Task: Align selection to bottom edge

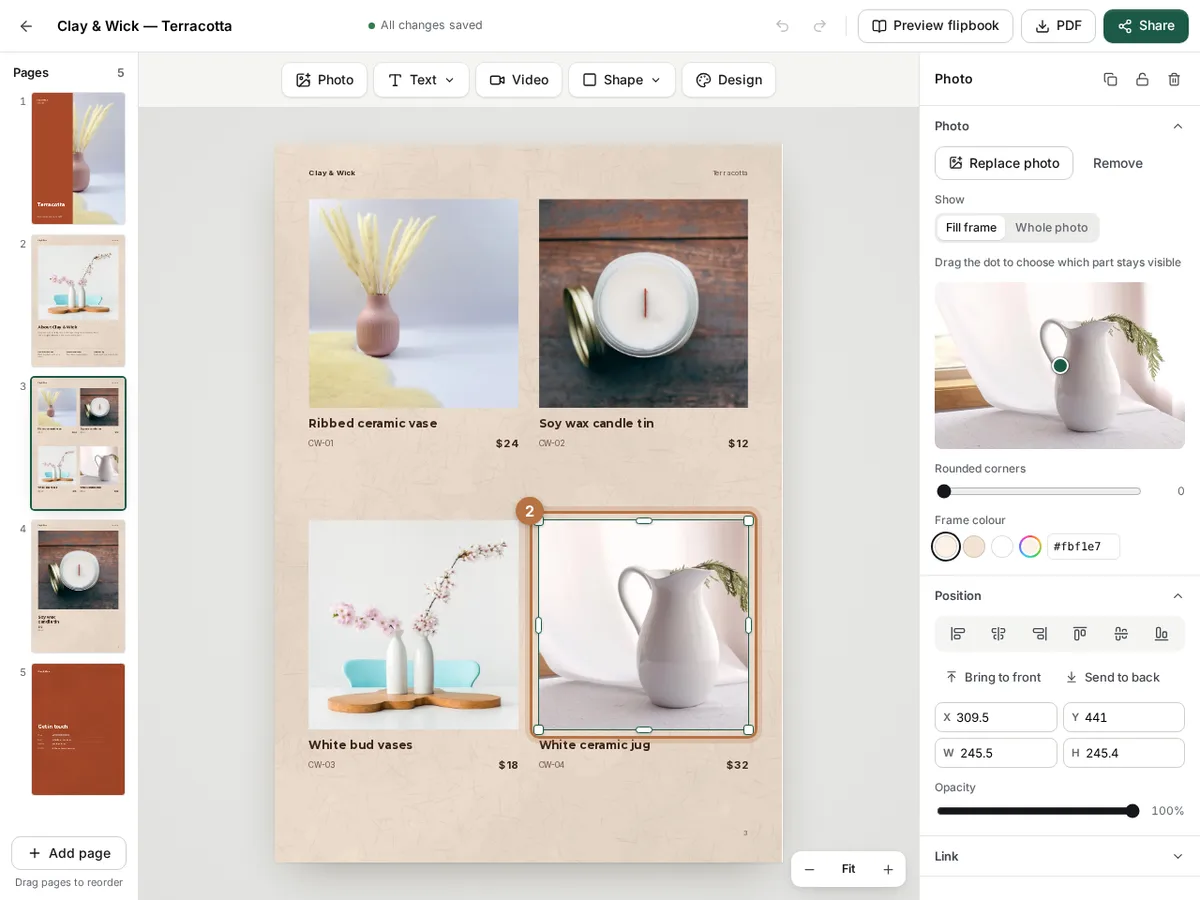Action: (x=1162, y=634)
